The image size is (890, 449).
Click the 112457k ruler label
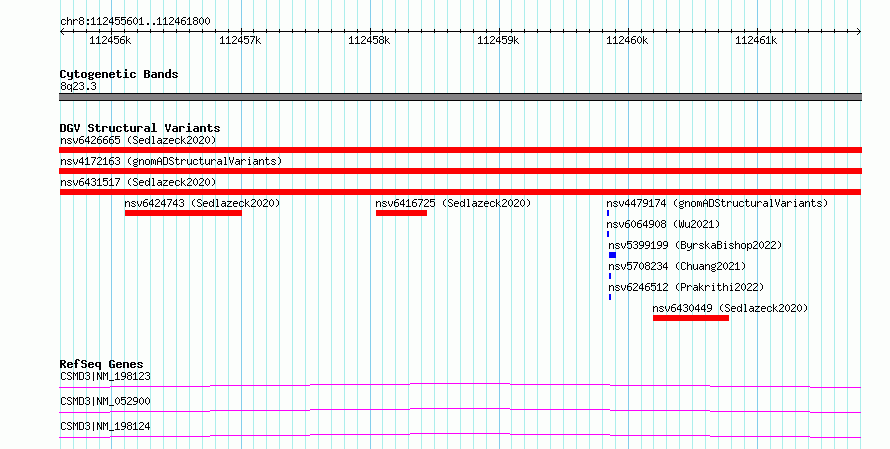click(x=240, y=40)
